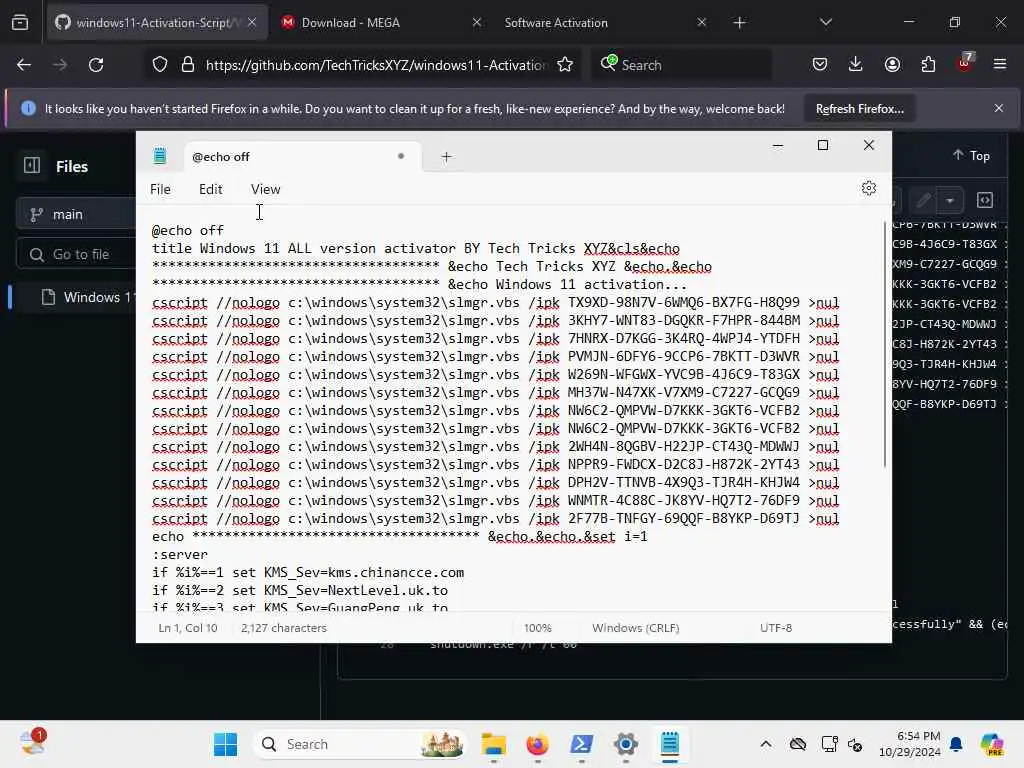
Task: Click Windows (CRLF) line ending status
Action: [x=635, y=628]
